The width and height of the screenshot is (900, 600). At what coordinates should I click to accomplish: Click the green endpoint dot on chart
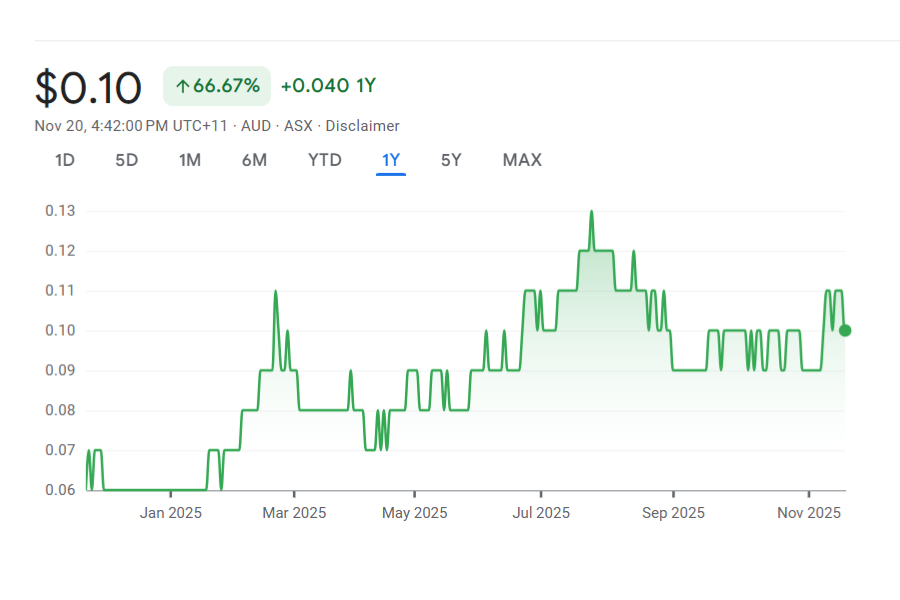845,330
